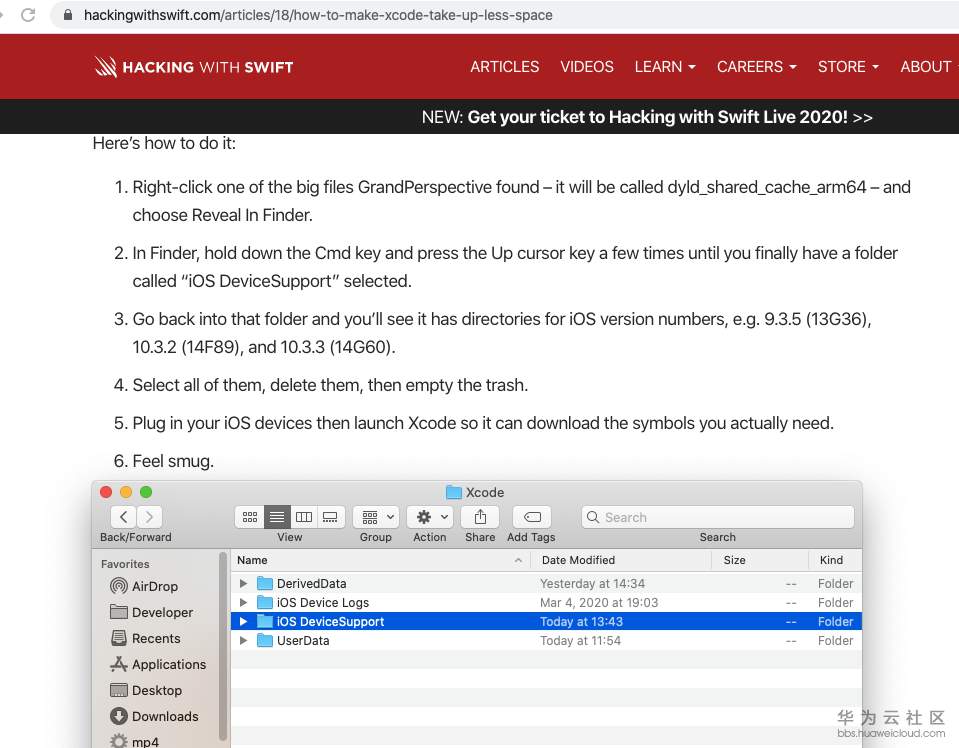The width and height of the screenshot is (959, 748).
Task: Click the browser reload icon
Action: pyautogui.click(x=28, y=15)
